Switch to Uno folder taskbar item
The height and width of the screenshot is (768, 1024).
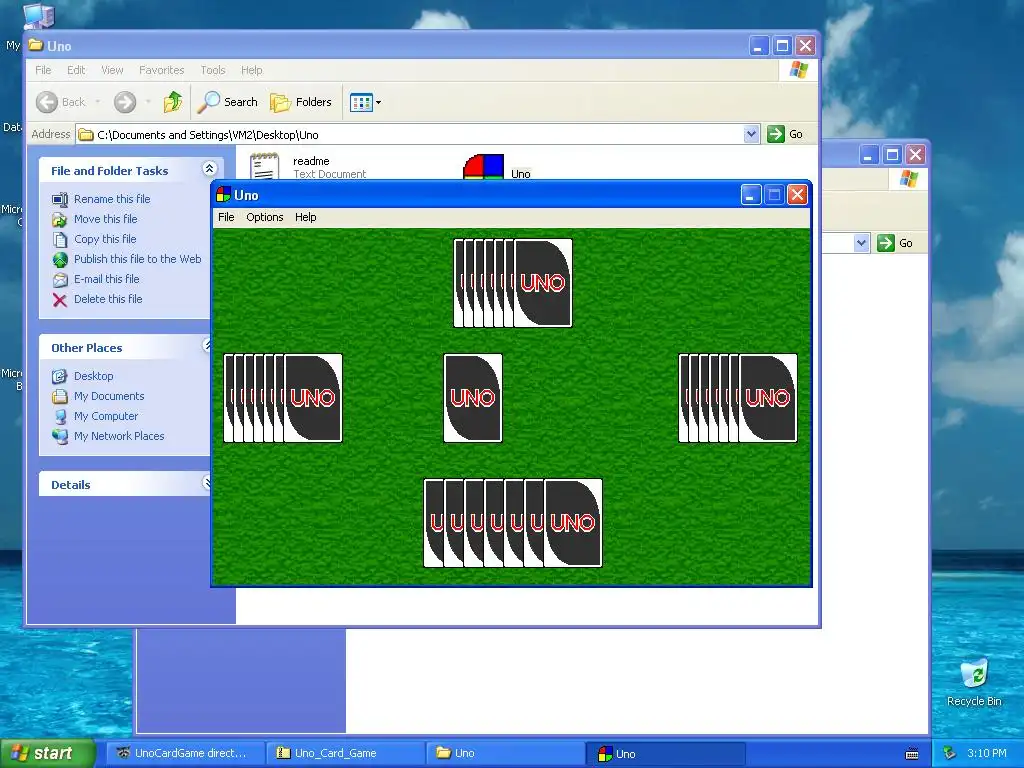point(505,753)
